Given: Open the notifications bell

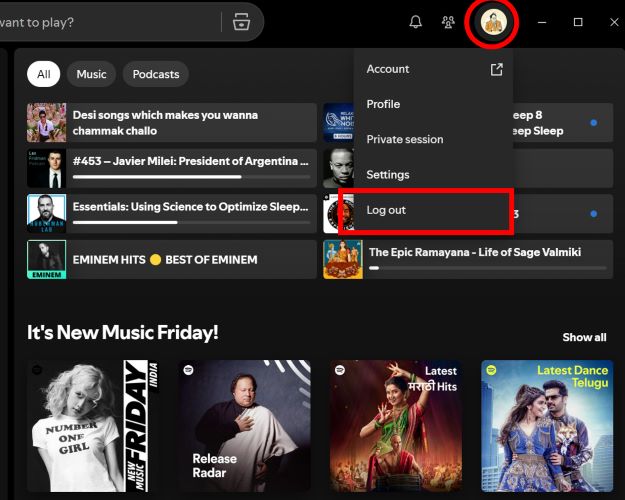Looking at the screenshot, I should pyautogui.click(x=415, y=22).
